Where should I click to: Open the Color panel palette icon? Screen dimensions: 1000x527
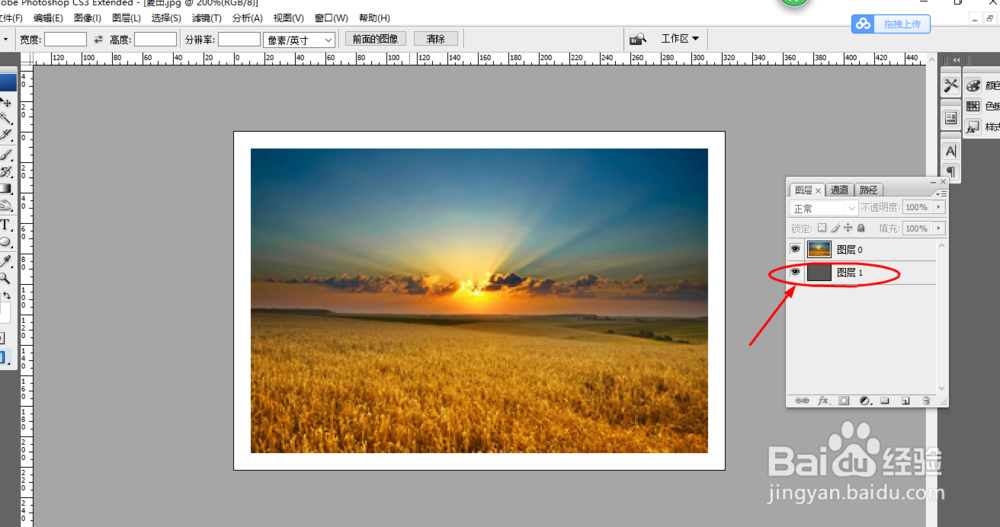click(973, 85)
